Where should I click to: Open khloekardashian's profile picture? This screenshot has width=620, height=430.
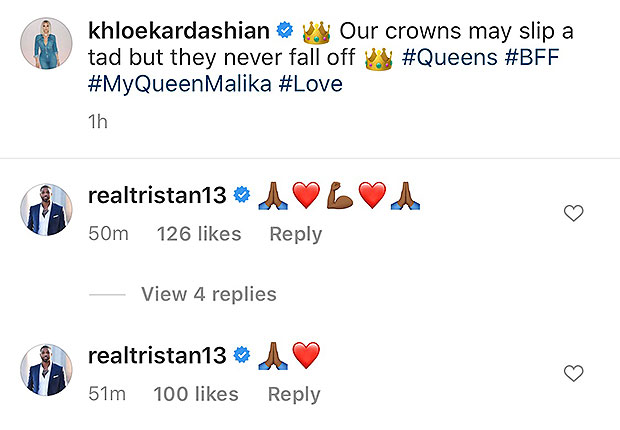coord(46,46)
